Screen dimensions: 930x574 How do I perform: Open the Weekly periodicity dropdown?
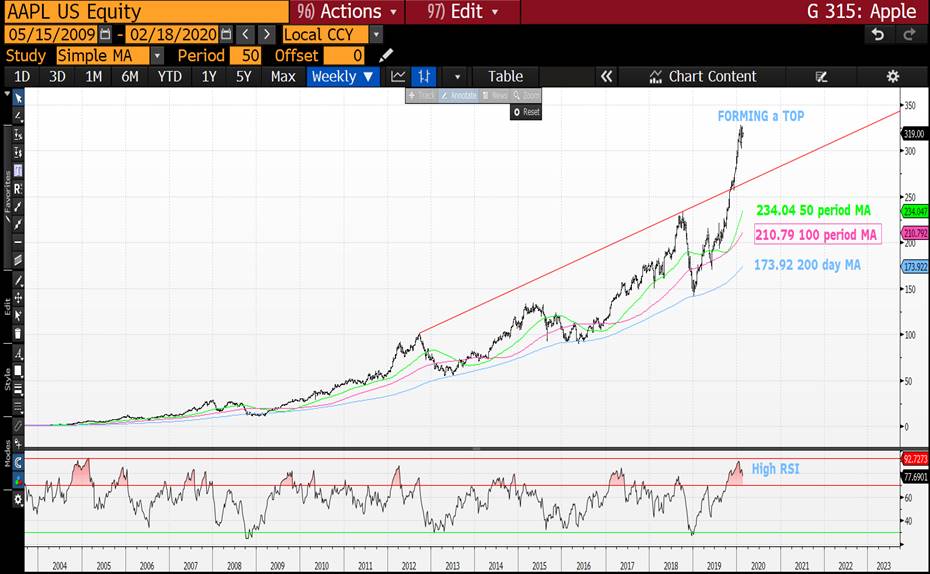[x=343, y=76]
